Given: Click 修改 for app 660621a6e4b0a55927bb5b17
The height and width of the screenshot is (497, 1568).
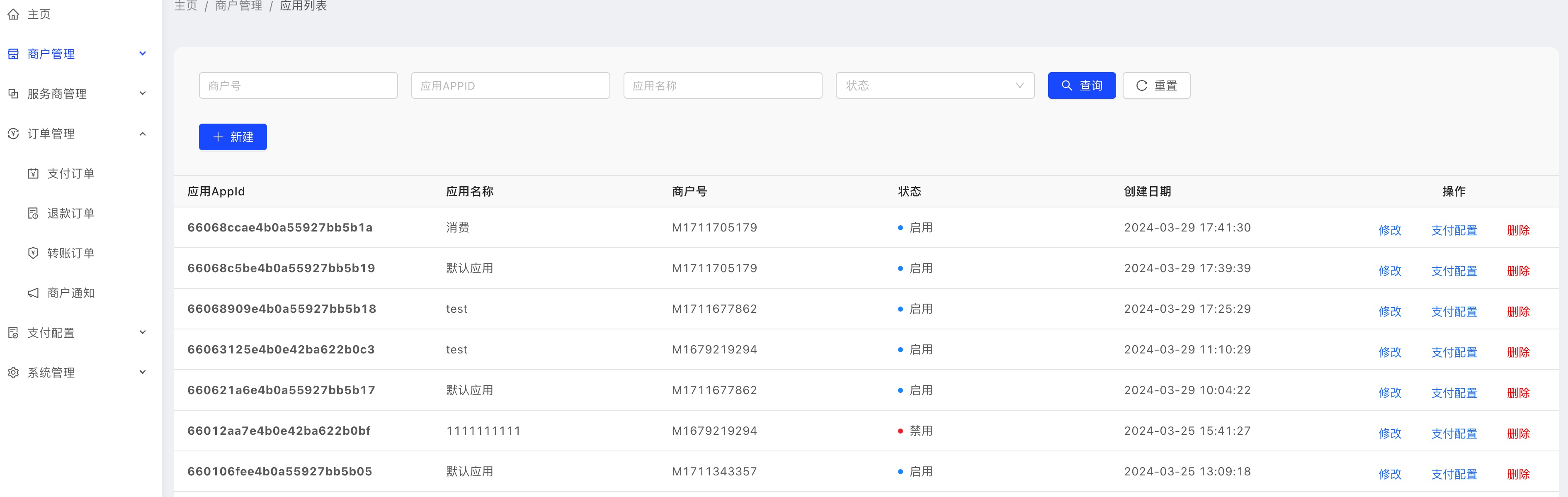Looking at the screenshot, I should pyautogui.click(x=1390, y=393).
